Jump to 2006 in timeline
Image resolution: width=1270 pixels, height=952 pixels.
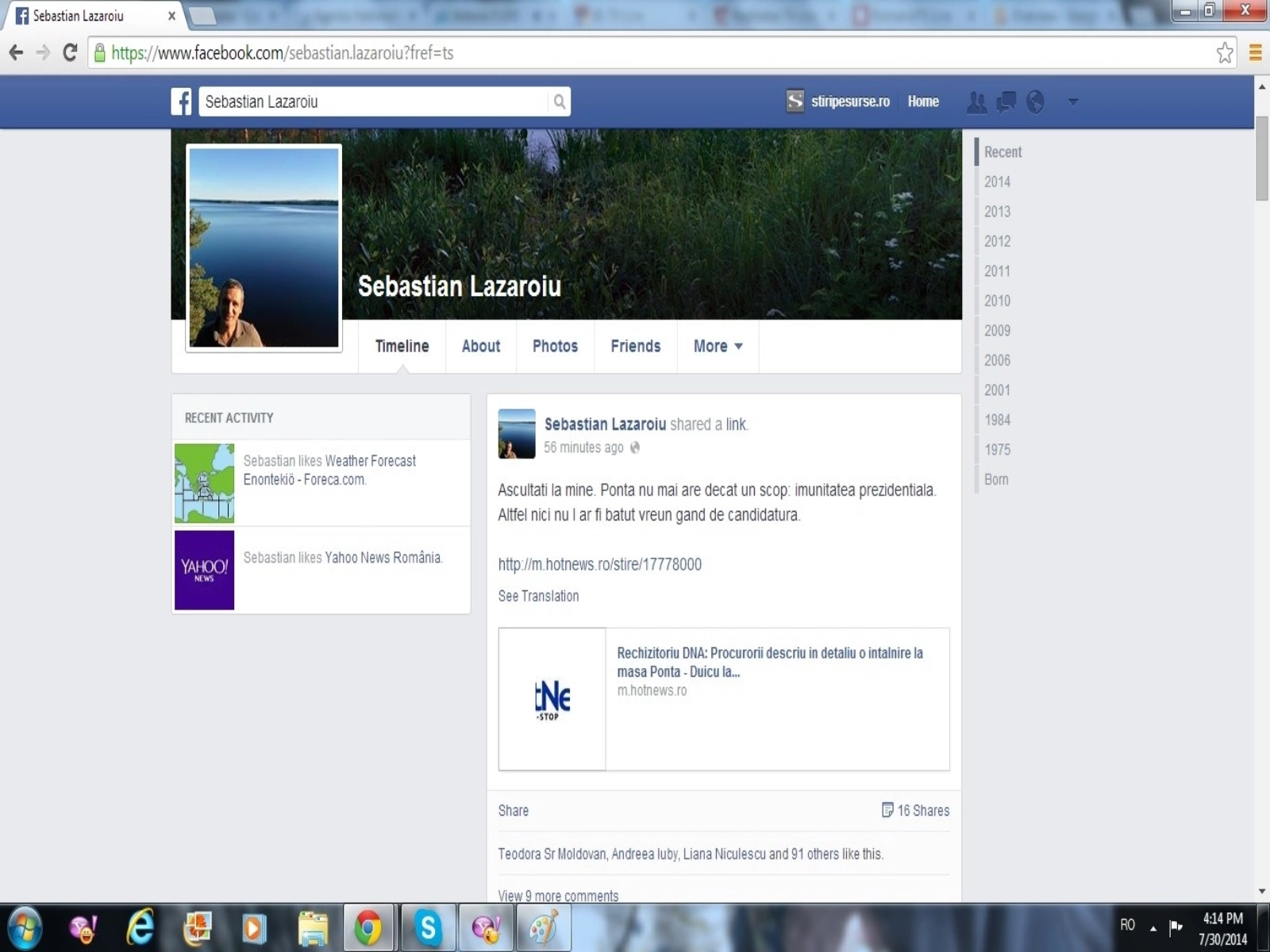pyautogui.click(x=997, y=360)
